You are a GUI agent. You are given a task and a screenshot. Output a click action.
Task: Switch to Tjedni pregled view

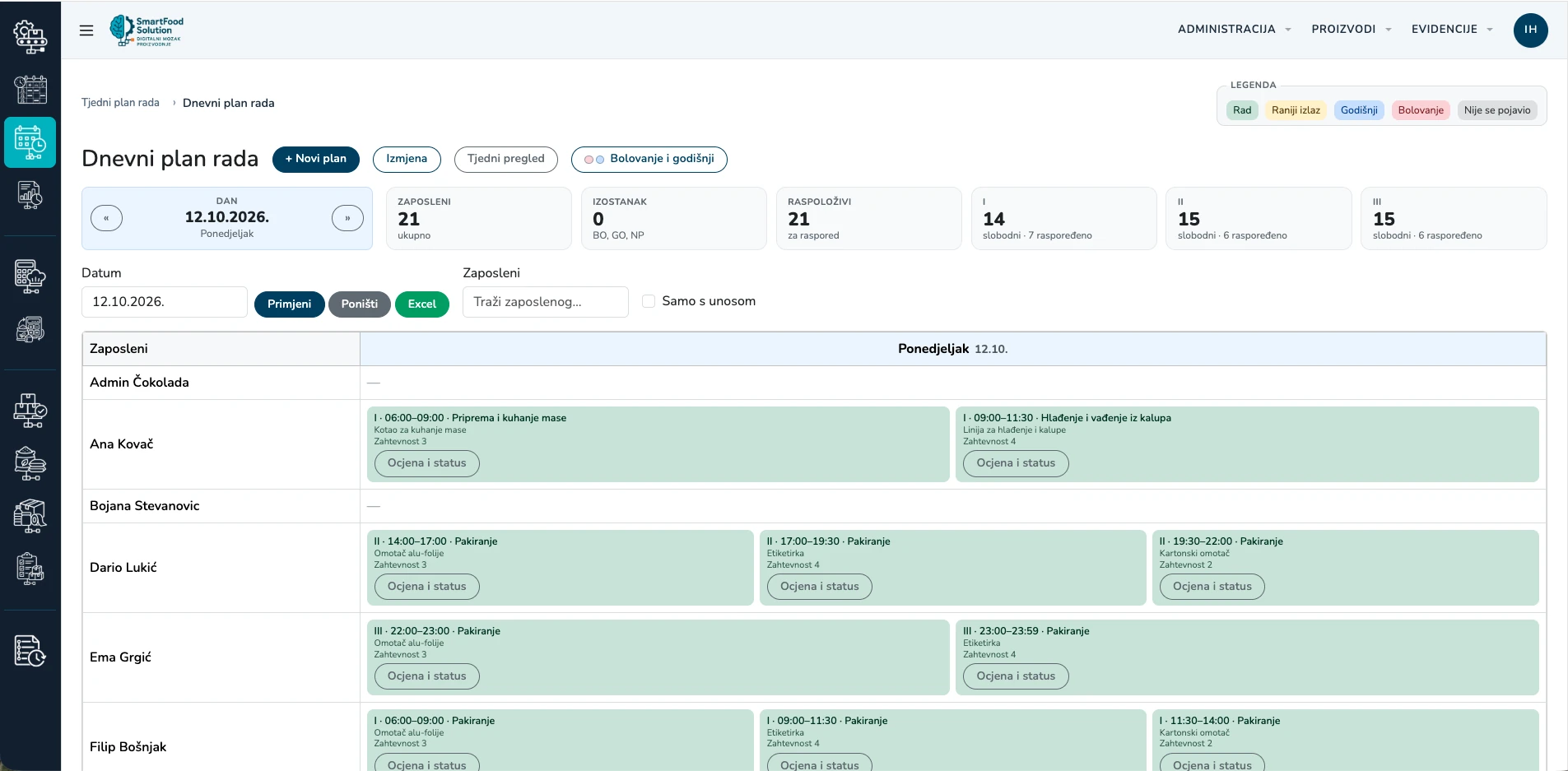(x=506, y=159)
